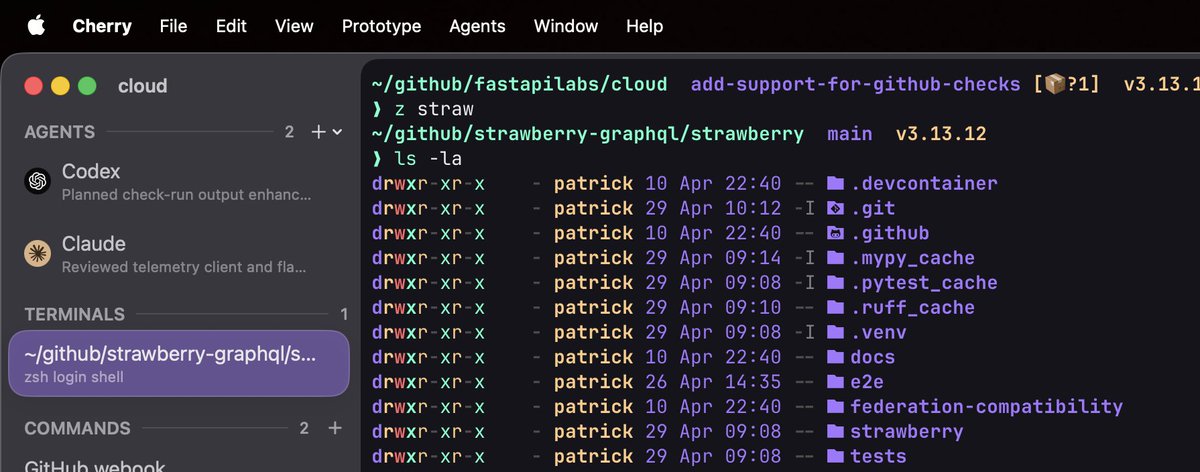
Task: Click the tests folder icon
Action: coord(835,456)
